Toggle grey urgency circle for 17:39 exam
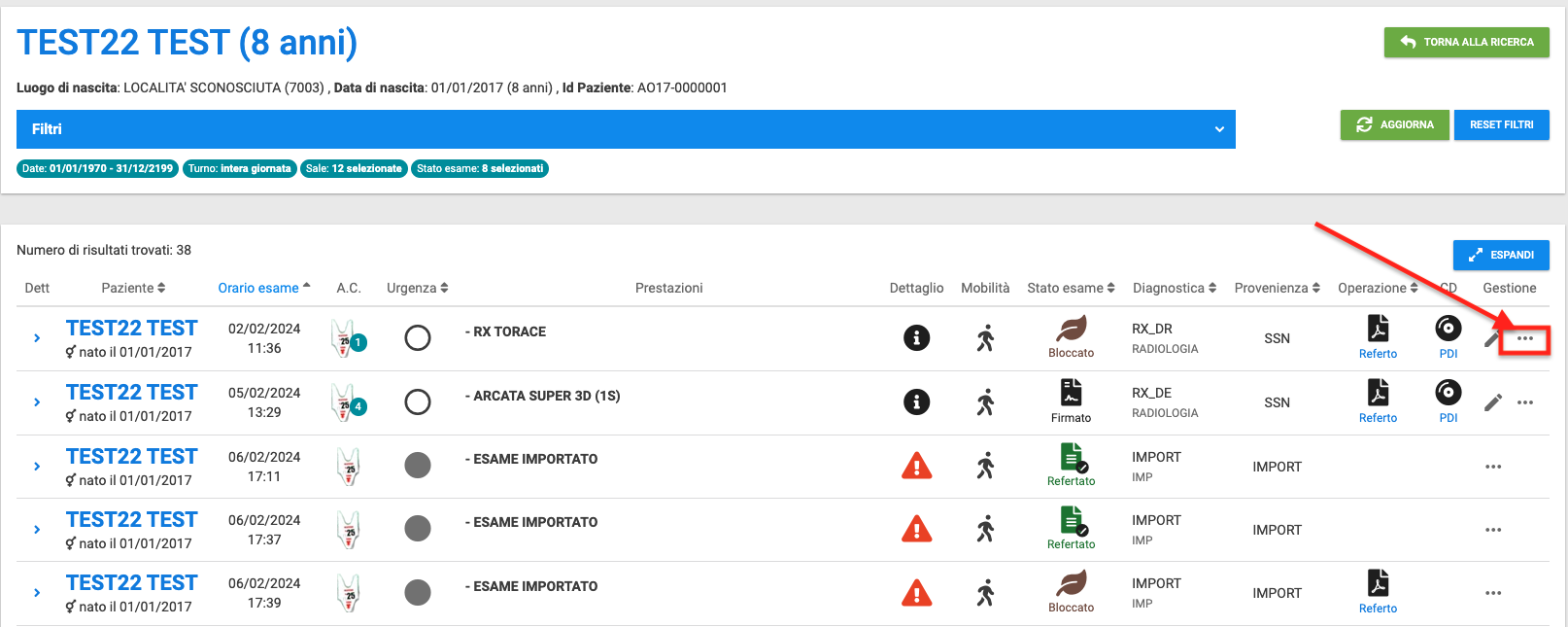Image resolution: width=1568 pixels, height=627 pixels. click(x=418, y=593)
